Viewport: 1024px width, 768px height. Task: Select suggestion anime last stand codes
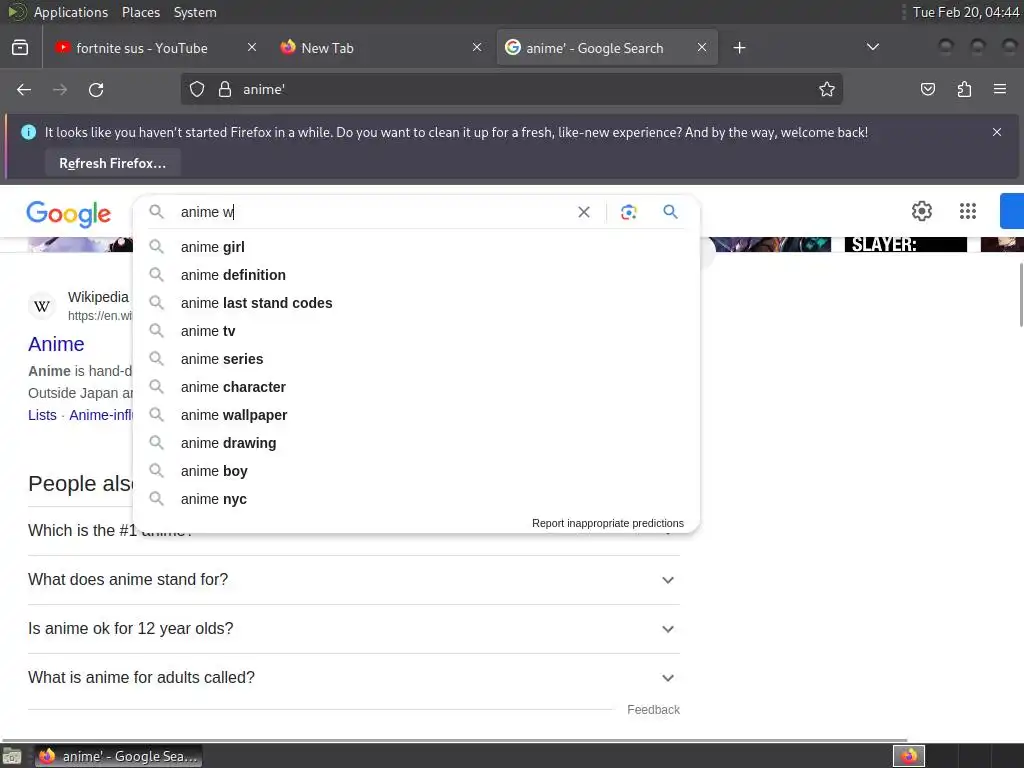416,303
